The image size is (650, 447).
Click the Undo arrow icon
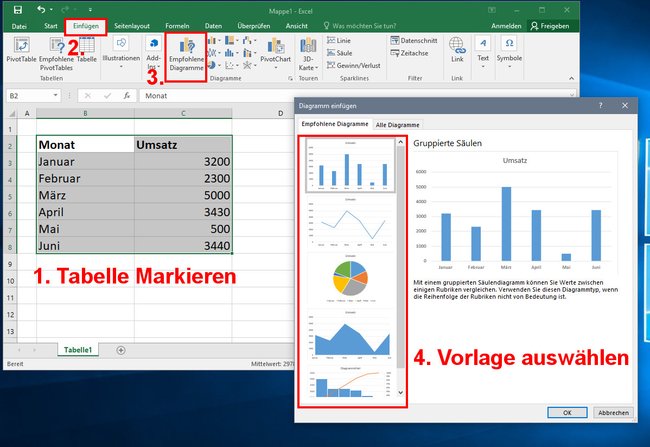(41, 9)
